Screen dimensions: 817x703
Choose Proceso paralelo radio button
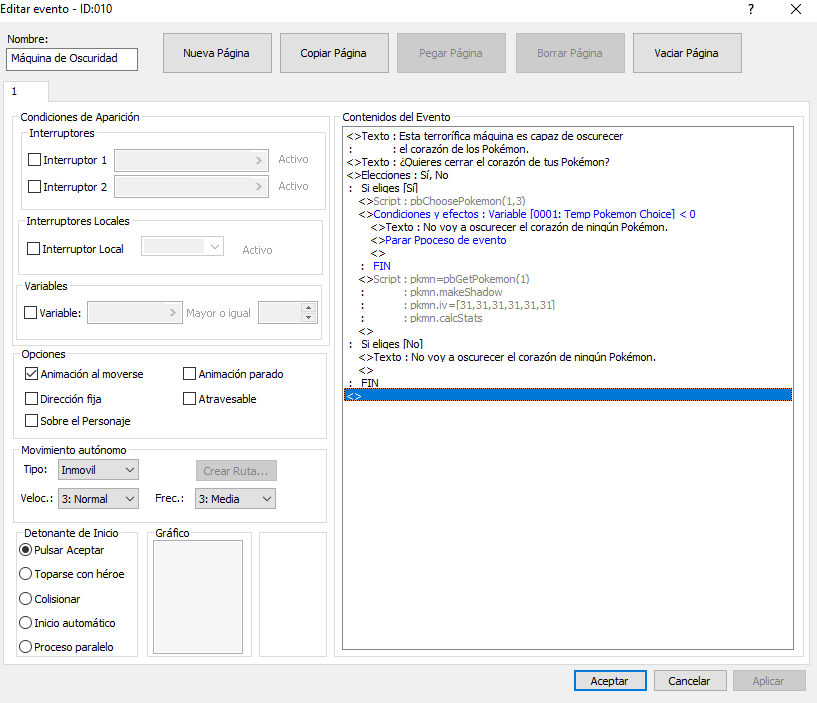(26, 647)
